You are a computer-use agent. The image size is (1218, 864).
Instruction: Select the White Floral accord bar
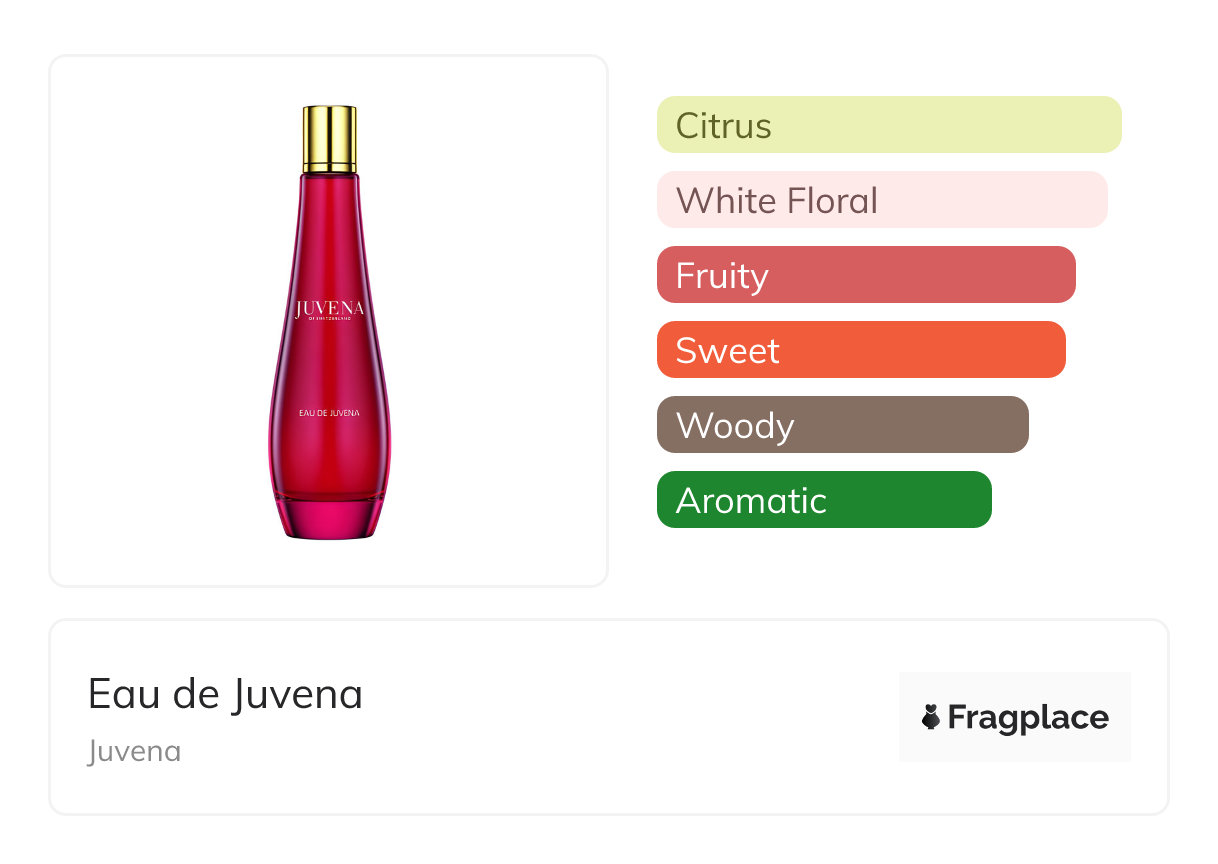[x=881, y=200]
